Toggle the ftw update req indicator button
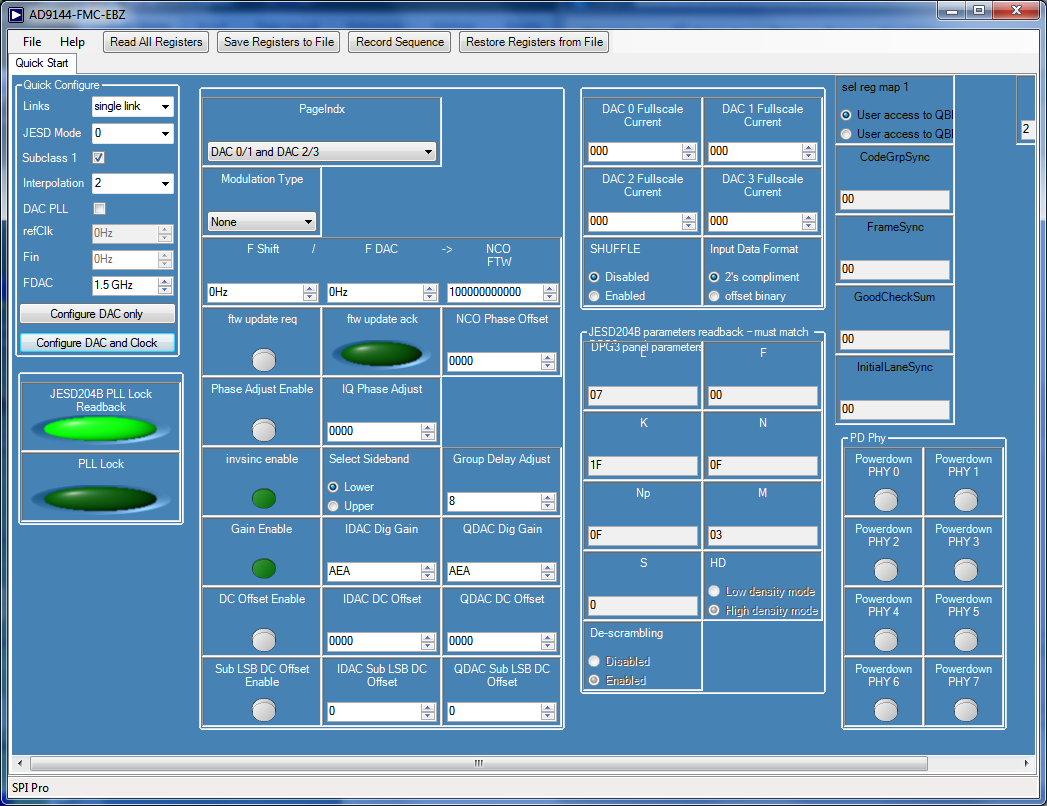The height and width of the screenshot is (806, 1047). click(262, 359)
